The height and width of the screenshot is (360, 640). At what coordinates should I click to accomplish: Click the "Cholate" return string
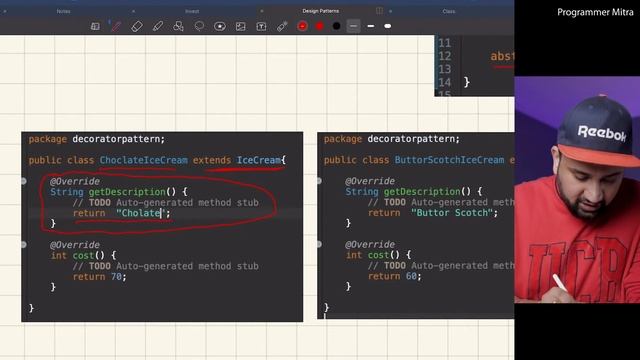[140, 213]
